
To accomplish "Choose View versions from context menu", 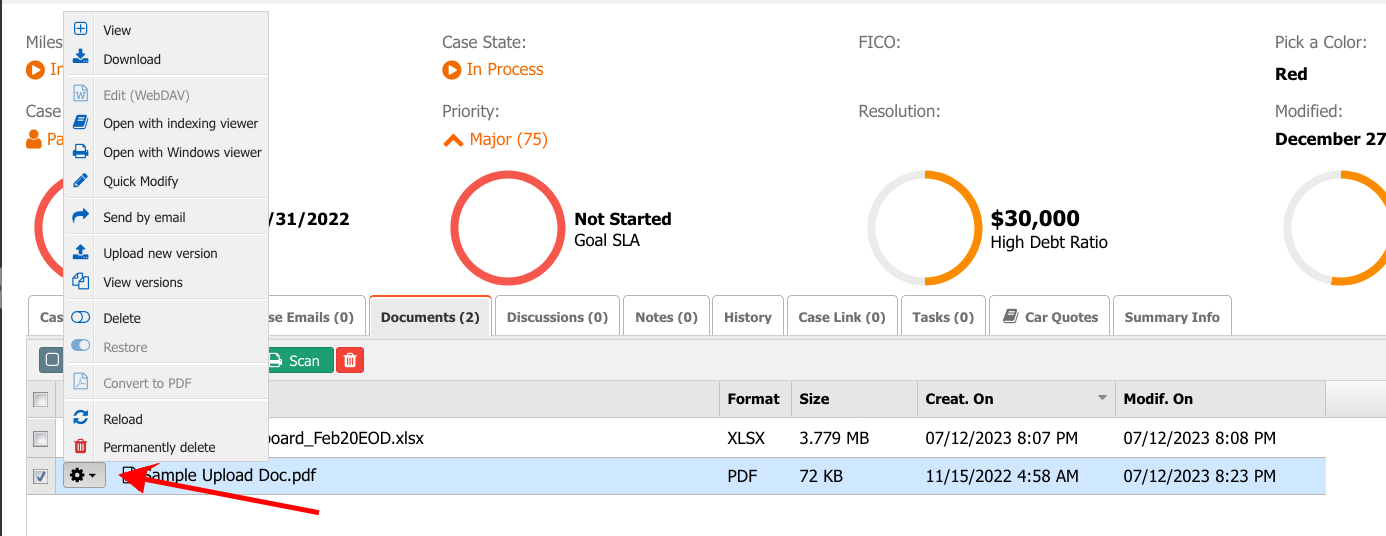I will (143, 282).
